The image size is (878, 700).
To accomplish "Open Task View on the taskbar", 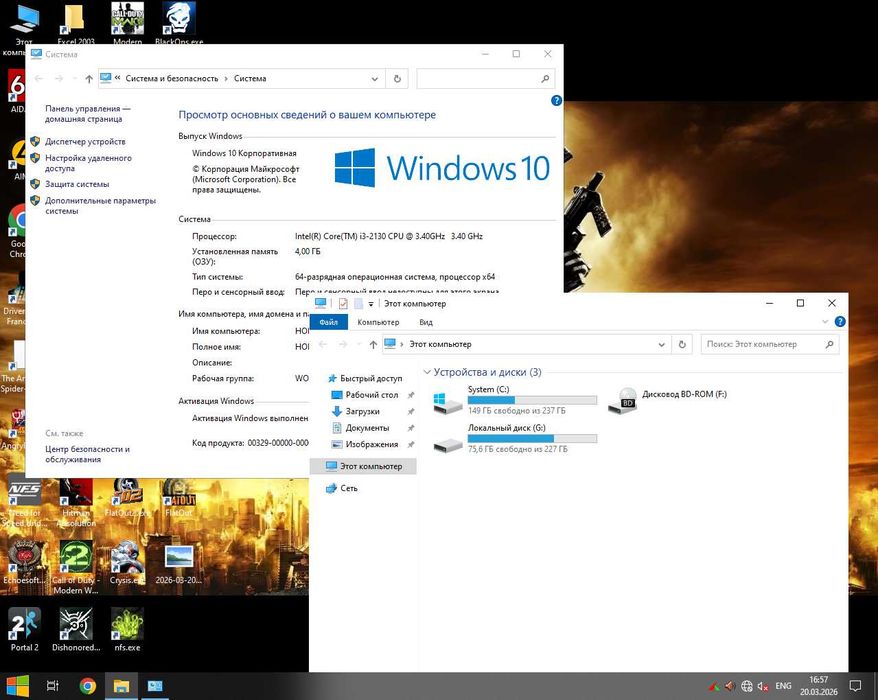I will pyautogui.click(x=53, y=685).
